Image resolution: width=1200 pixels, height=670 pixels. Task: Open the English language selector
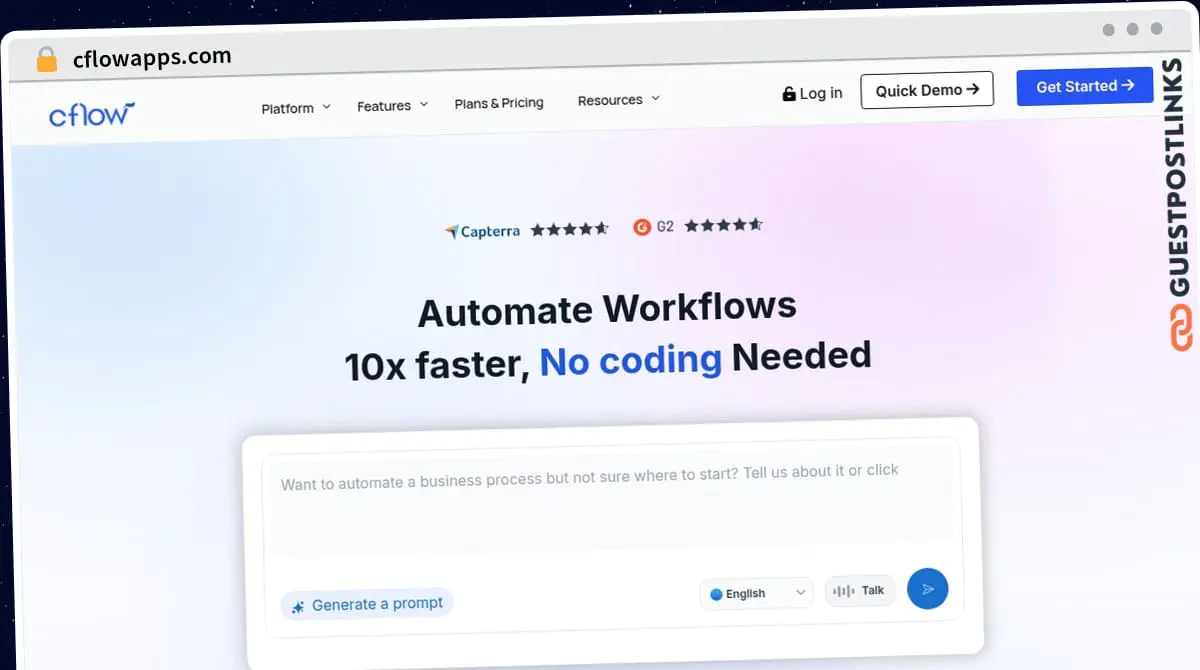(756, 593)
